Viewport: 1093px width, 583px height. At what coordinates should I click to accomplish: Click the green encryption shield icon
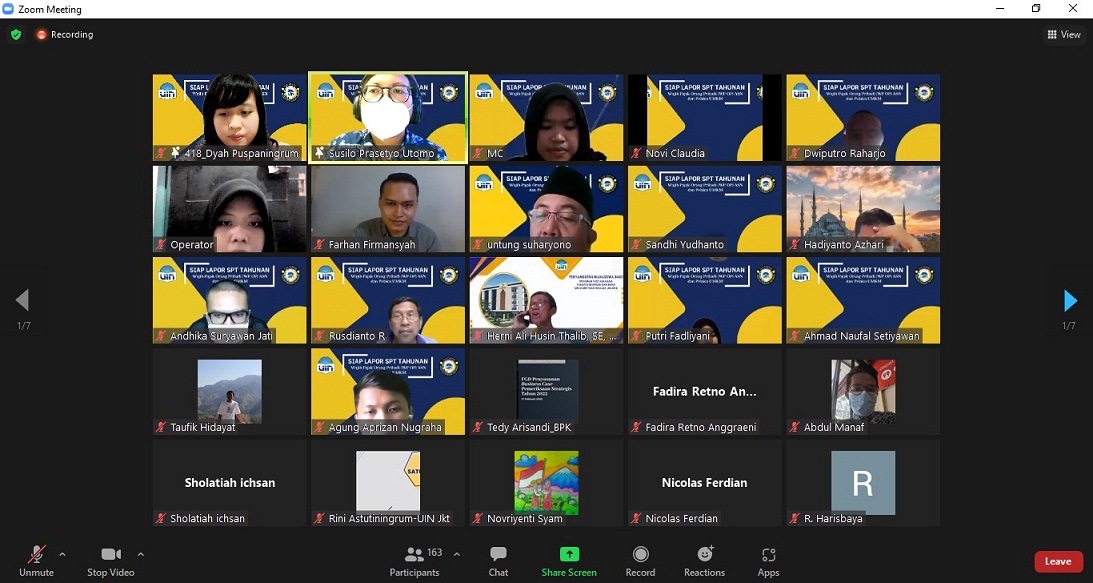tap(16, 34)
